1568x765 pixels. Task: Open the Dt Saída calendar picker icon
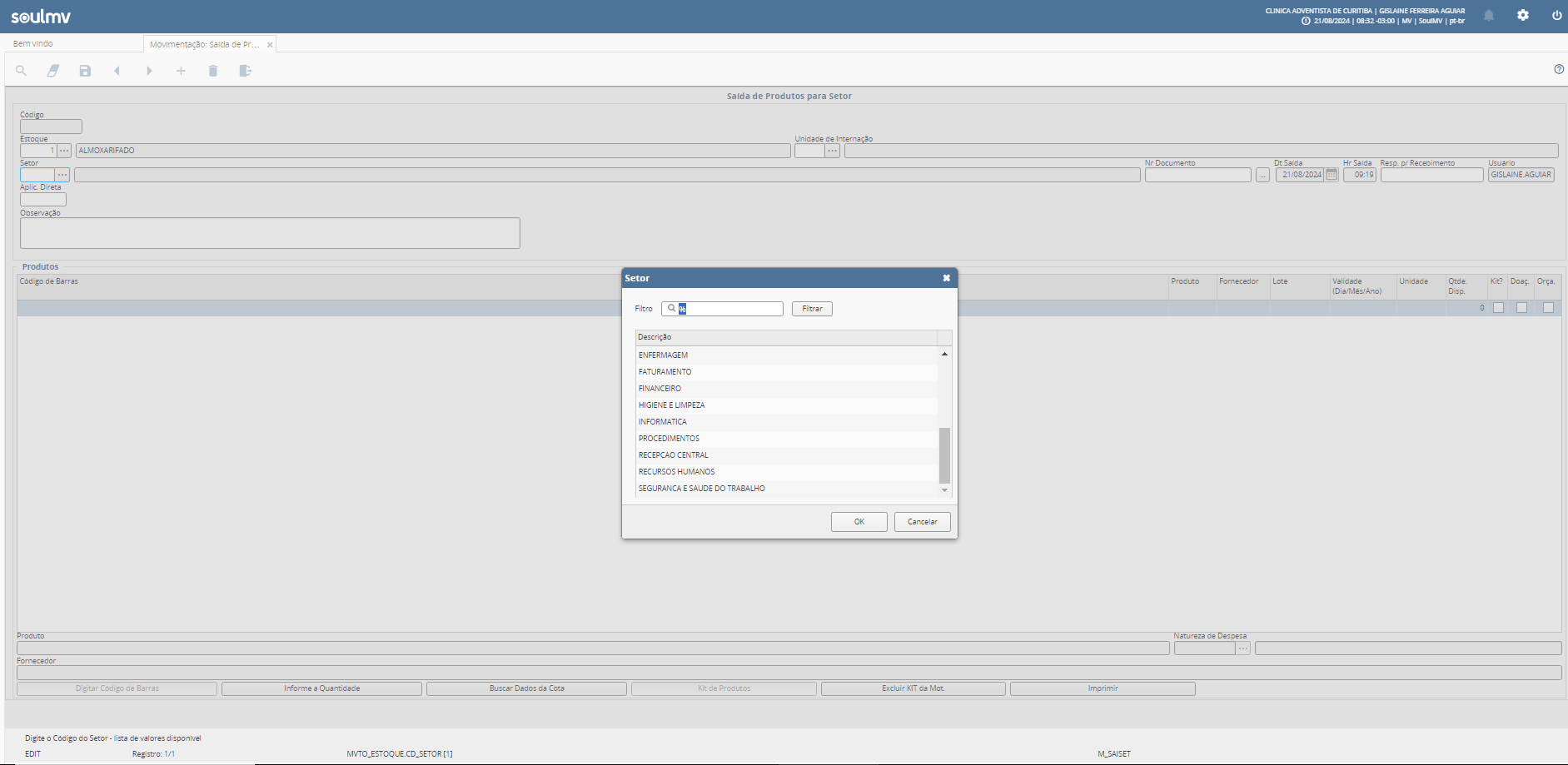click(x=1332, y=175)
